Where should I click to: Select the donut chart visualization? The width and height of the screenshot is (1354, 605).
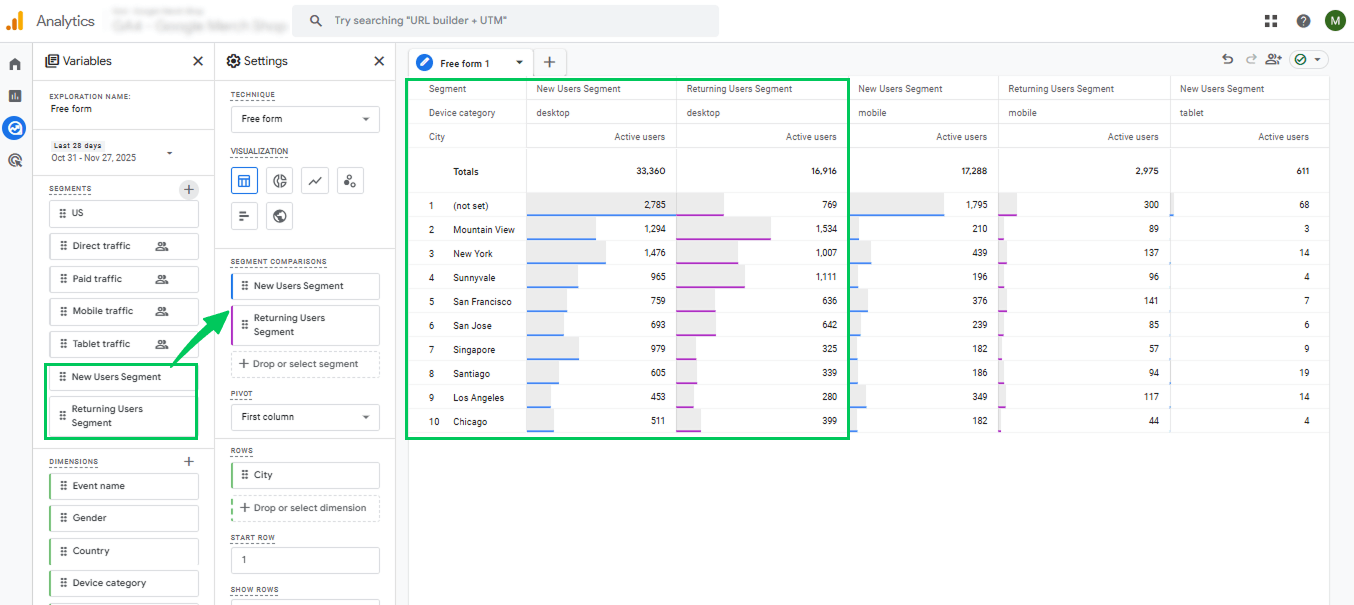coord(280,181)
